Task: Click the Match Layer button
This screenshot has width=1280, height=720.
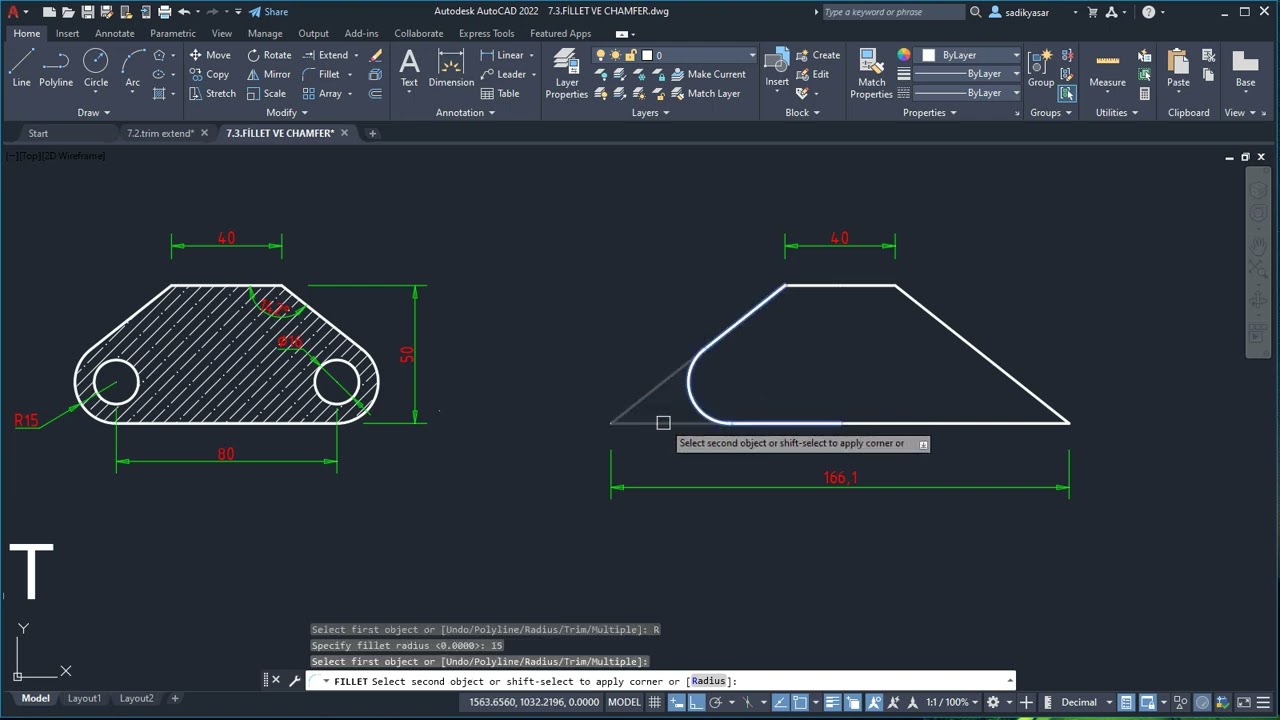Action: pos(705,93)
